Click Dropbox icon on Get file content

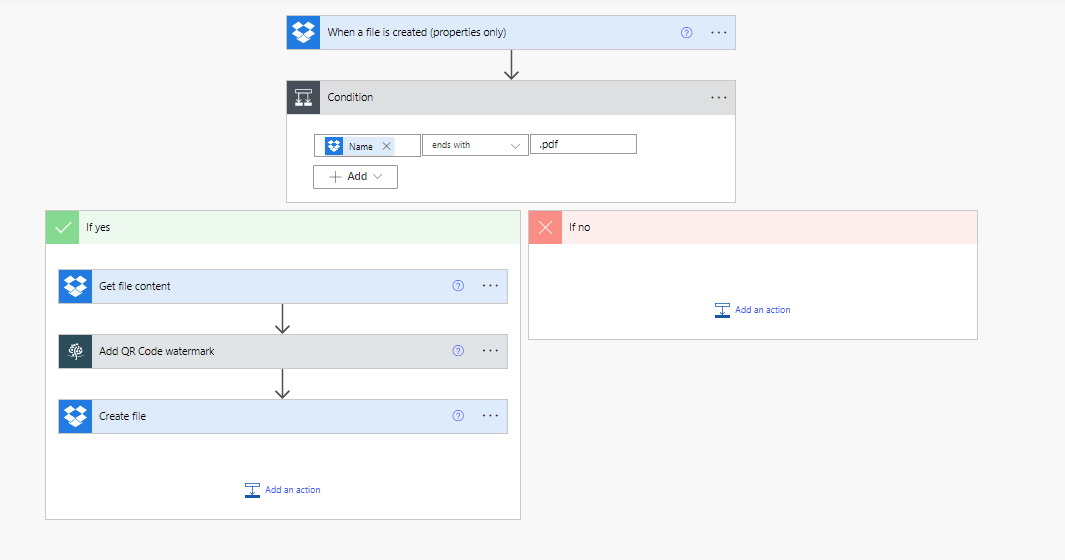(x=75, y=286)
